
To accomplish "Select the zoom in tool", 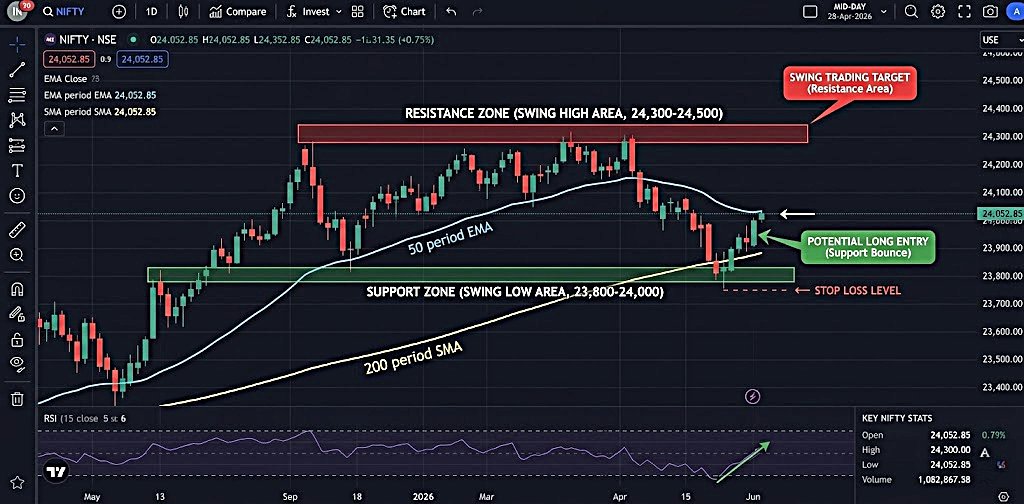I will 18,255.
